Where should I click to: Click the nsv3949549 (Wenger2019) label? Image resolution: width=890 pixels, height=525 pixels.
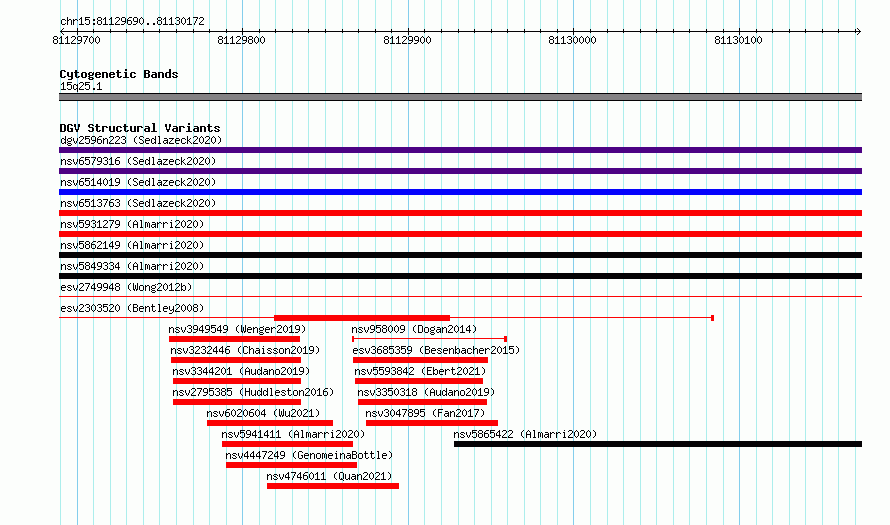coord(237,329)
